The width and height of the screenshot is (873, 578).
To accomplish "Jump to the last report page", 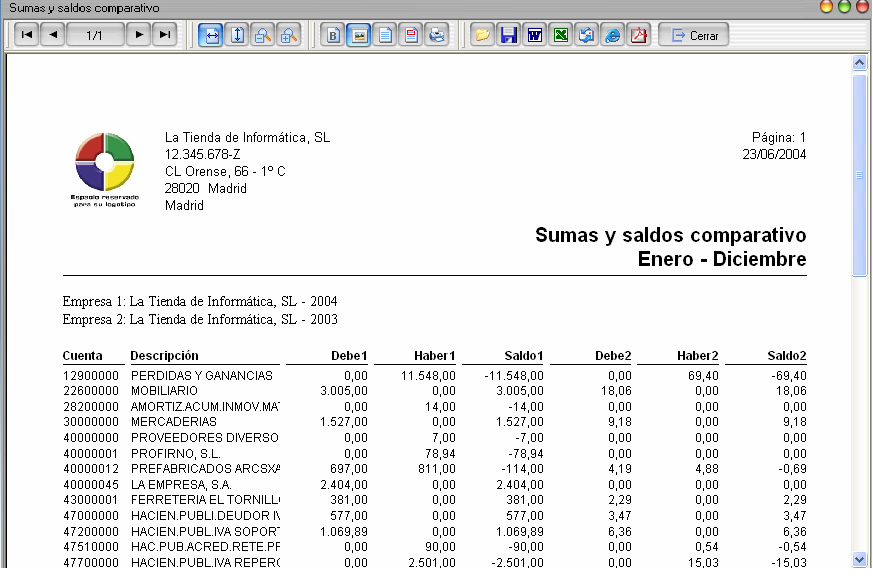I will coord(165,35).
